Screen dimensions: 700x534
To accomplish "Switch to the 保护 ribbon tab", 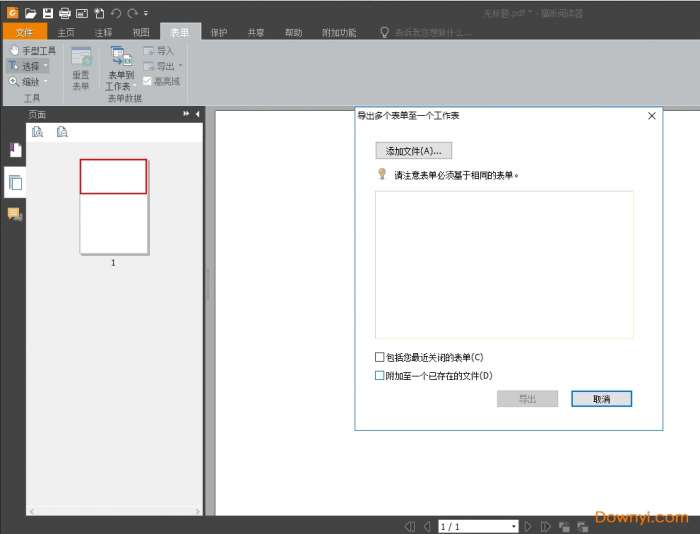I will [219, 32].
